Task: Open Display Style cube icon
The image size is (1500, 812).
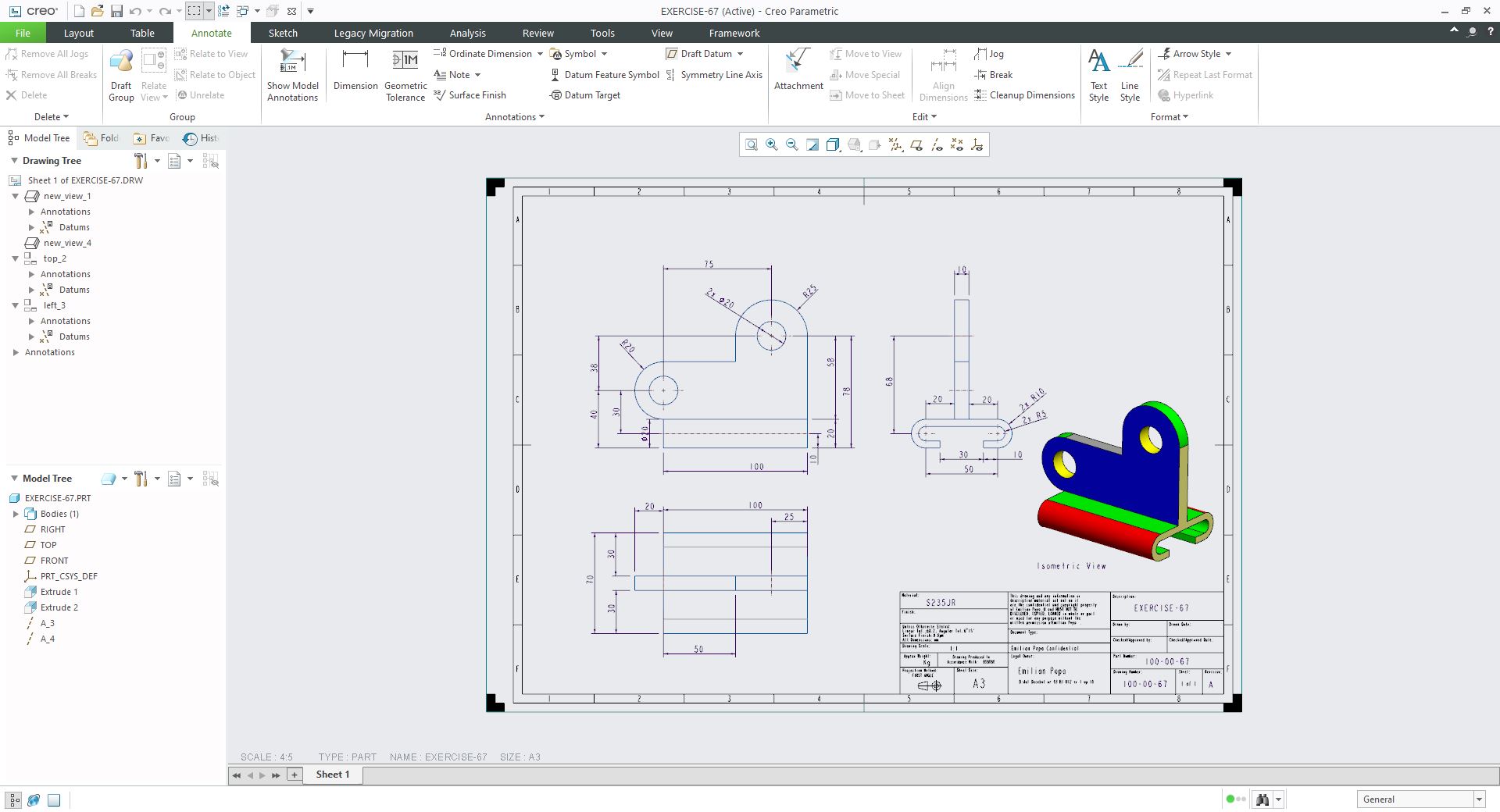Action: (833, 144)
